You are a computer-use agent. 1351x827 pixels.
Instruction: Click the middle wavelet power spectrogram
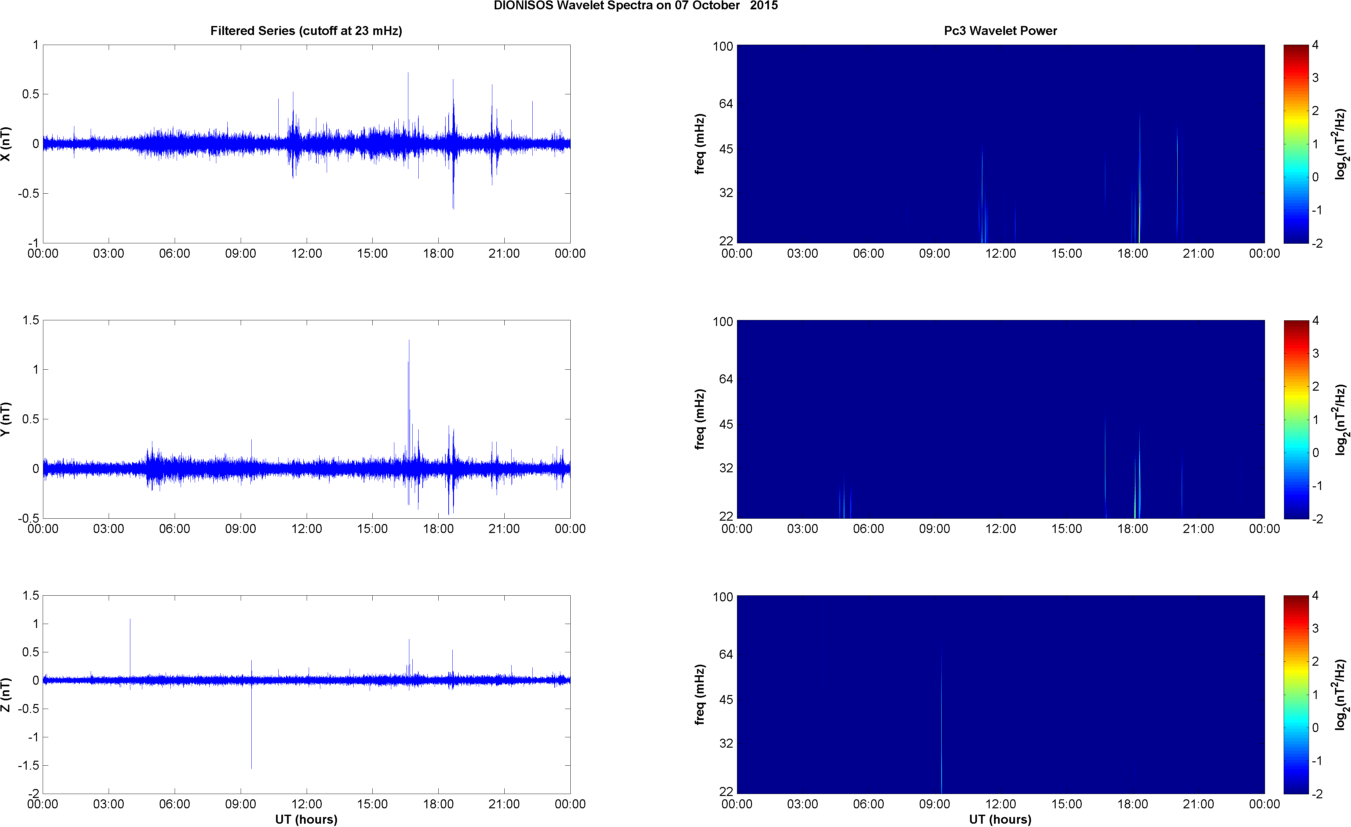click(1001, 418)
